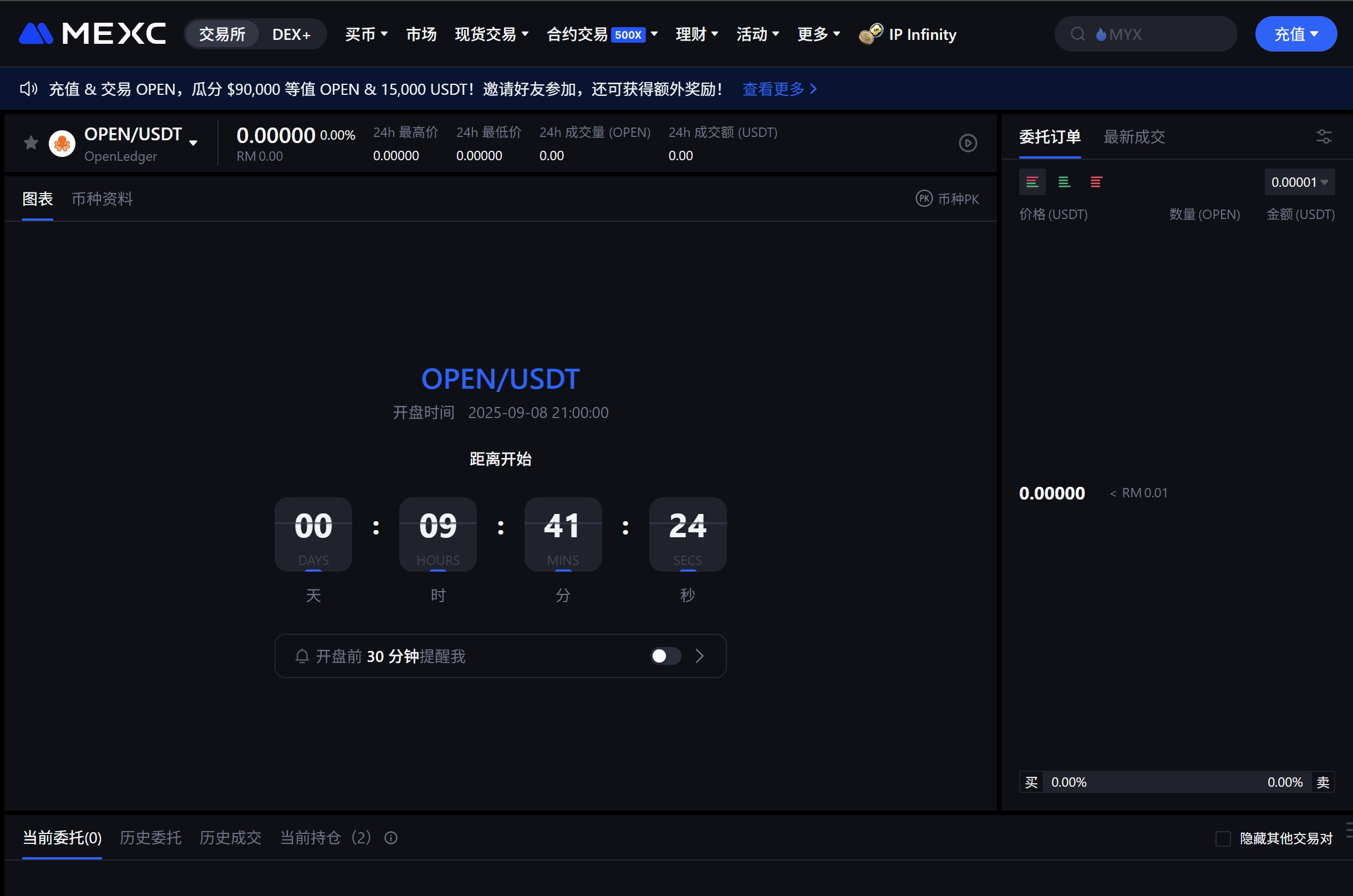Select the 最新成交 tab
The image size is (1353, 896).
[x=1134, y=137]
